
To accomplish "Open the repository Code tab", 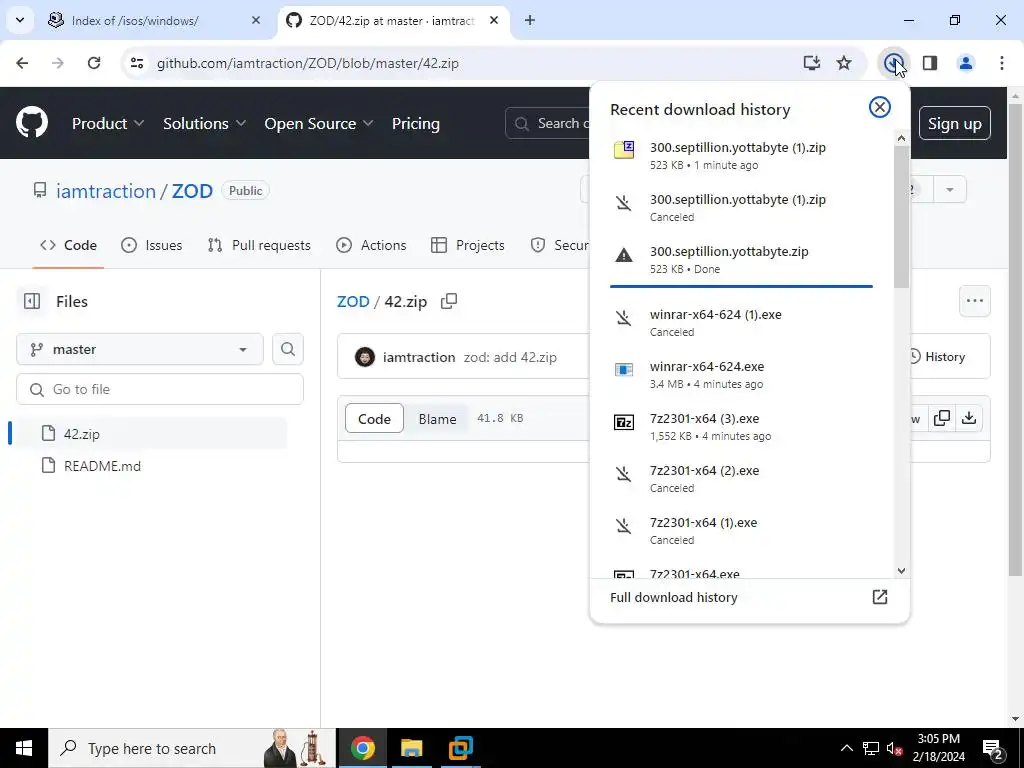I will [68, 245].
